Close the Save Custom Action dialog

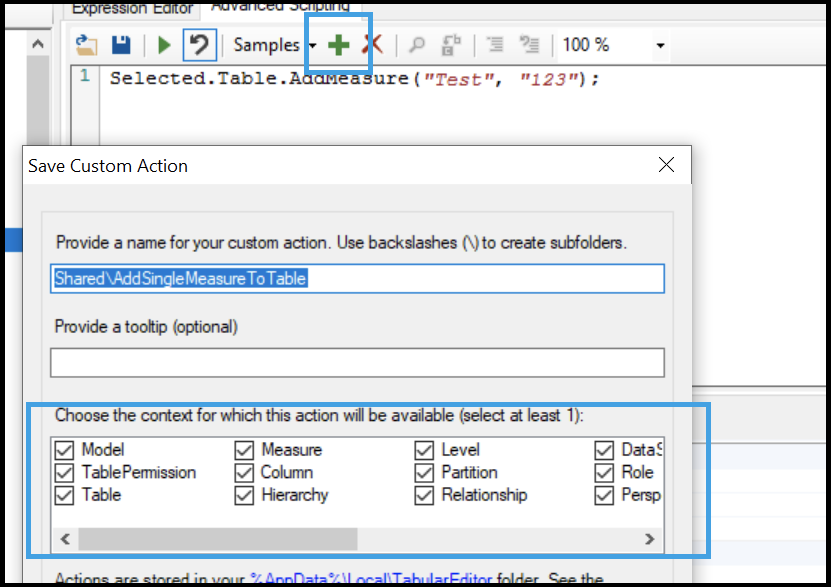666,165
